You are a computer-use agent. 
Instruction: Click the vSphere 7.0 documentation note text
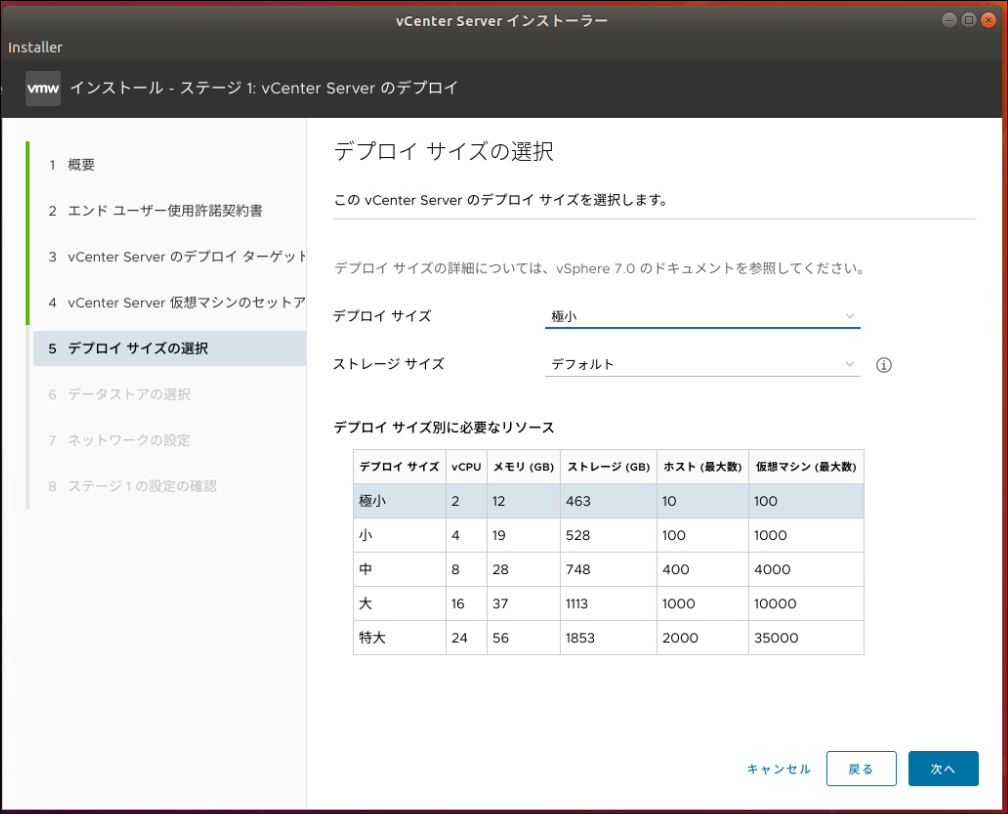599,268
